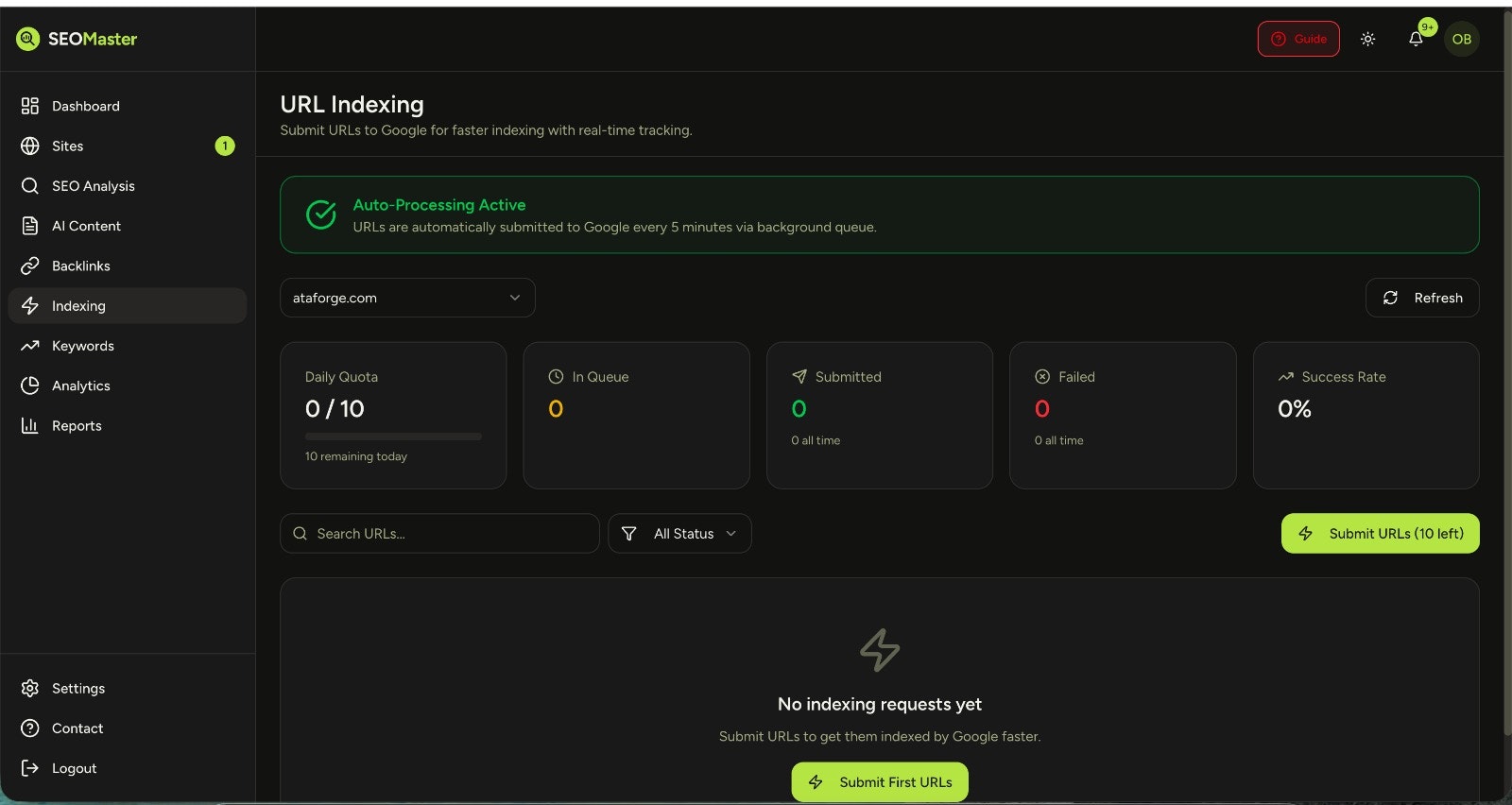This screenshot has width=1512, height=805.
Task: Open the All Status filter dropdown
Action: pyautogui.click(x=679, y=534)
